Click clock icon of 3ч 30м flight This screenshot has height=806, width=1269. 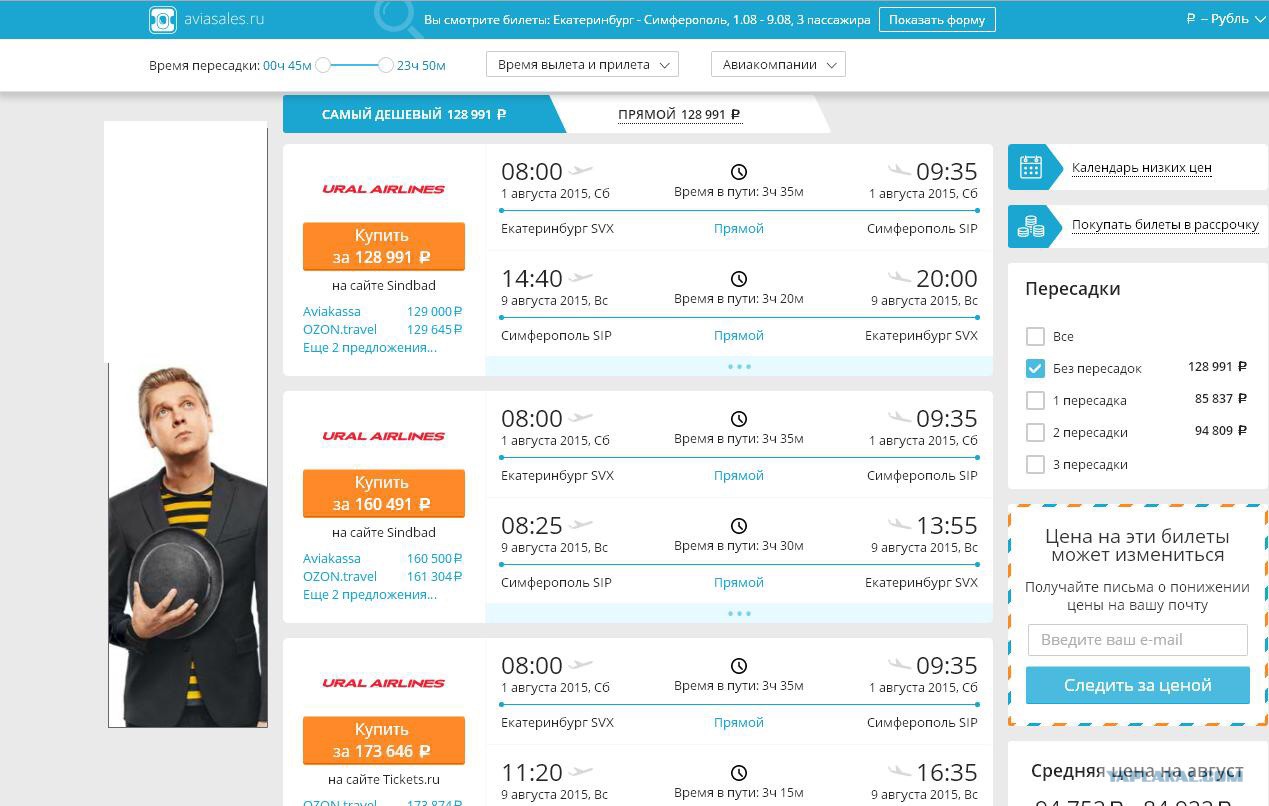(x=739, y=526)
